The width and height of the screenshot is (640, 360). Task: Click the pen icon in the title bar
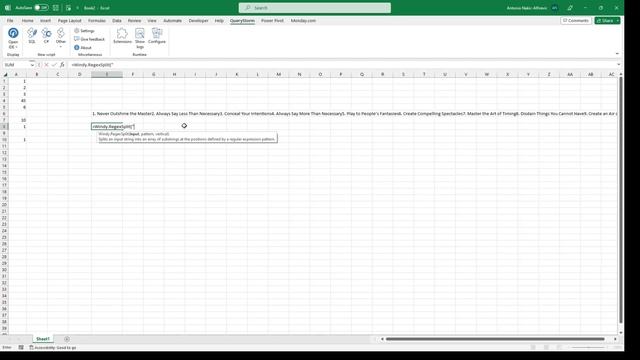[570, 8]
